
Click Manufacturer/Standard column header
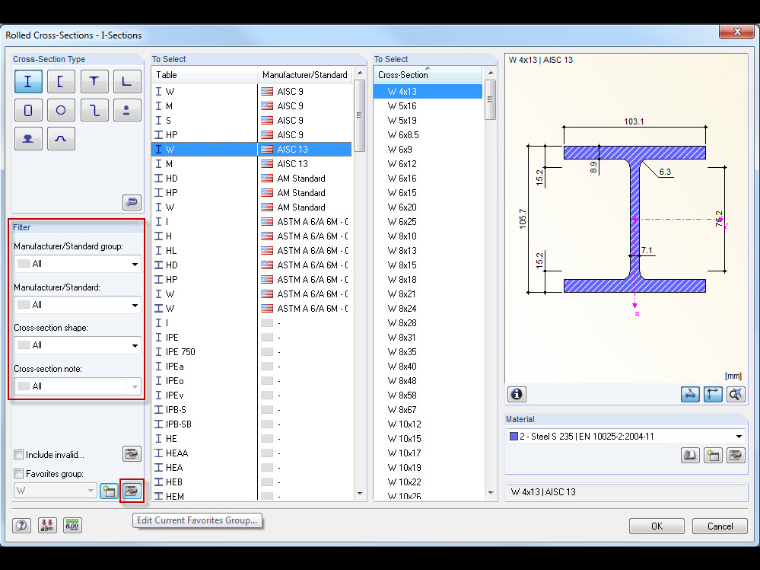pyautogui.click(x=305, y=75)
